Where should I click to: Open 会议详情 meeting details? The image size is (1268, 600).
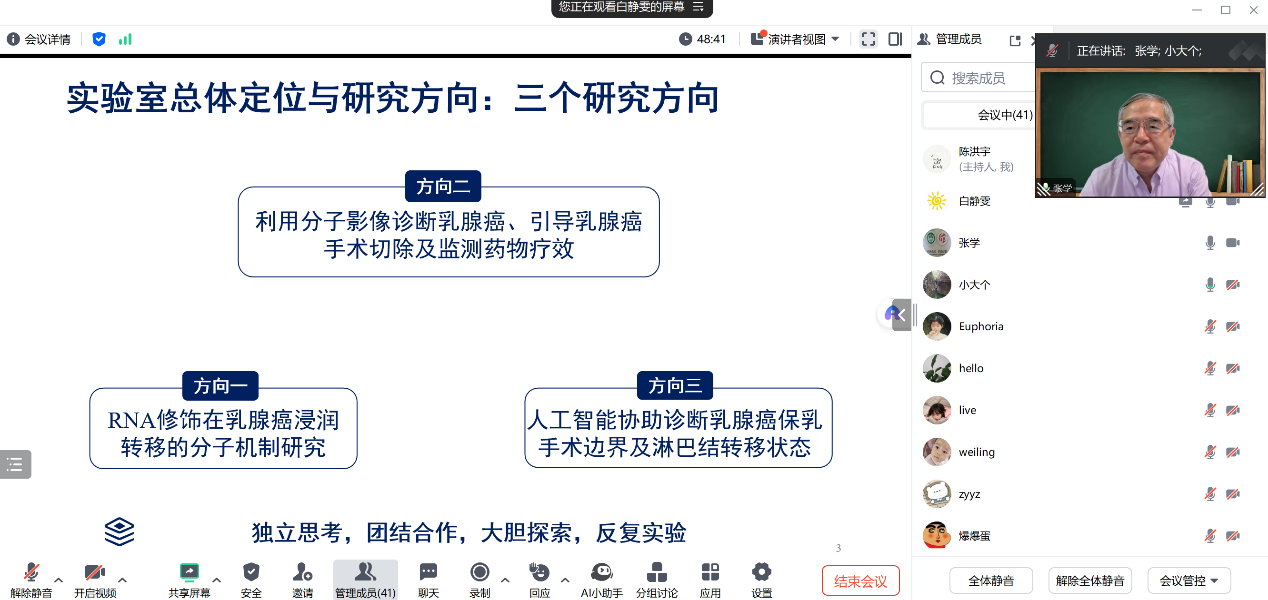coord(39,39)
